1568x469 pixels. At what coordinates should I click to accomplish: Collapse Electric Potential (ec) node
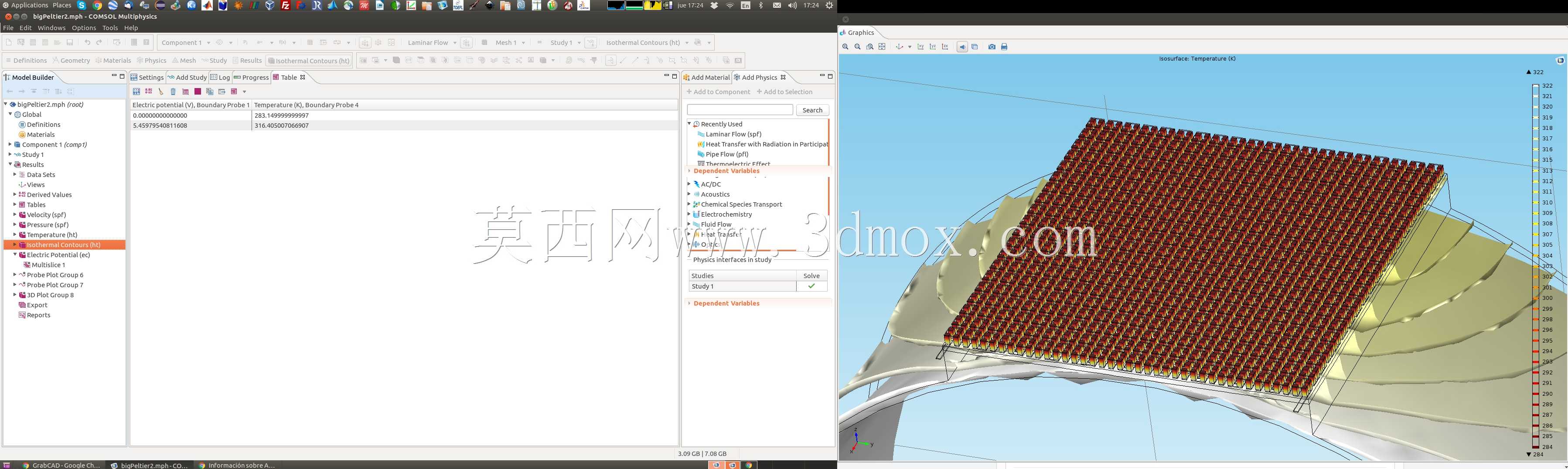(x=15, y=255)
